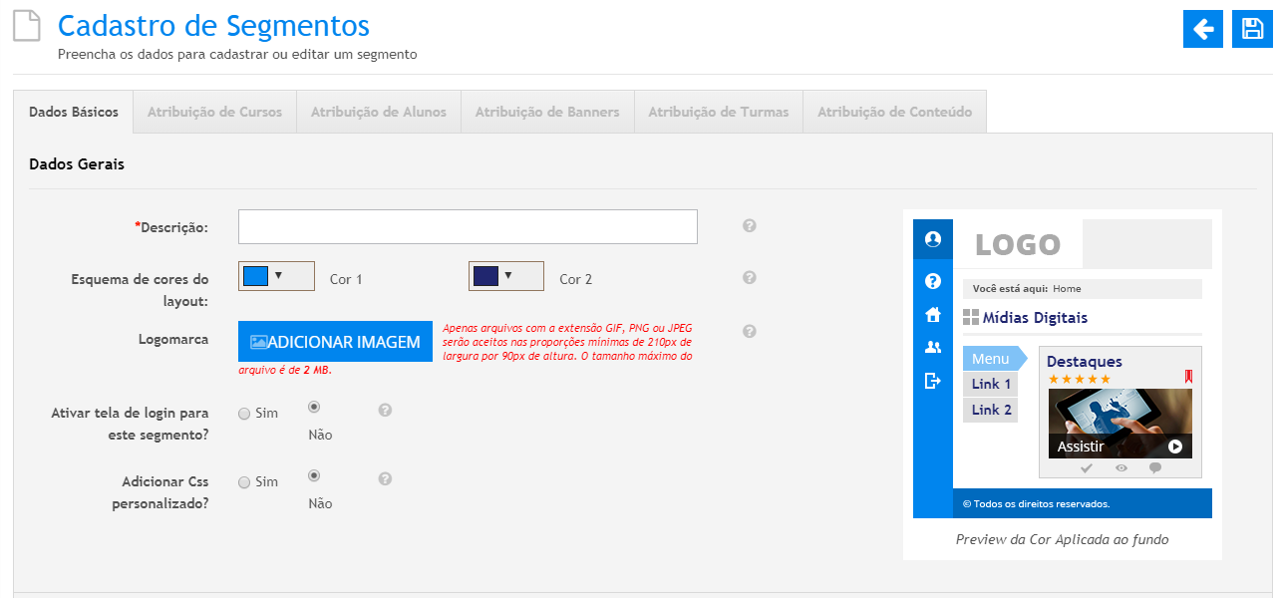Image resolution: width=1280 pixels, height=598 pixels.
Task: Click the home icon in preview sidebar
Action: pos(933,315)
